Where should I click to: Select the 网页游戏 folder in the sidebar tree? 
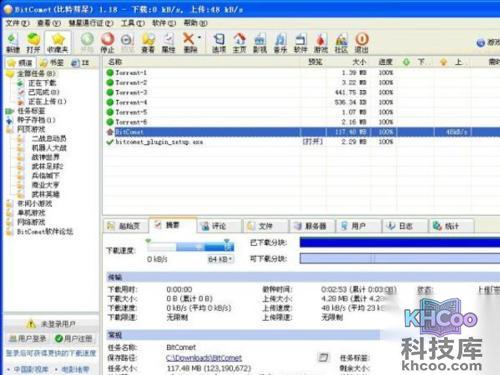pyautogui.click(x=31, y=129)
